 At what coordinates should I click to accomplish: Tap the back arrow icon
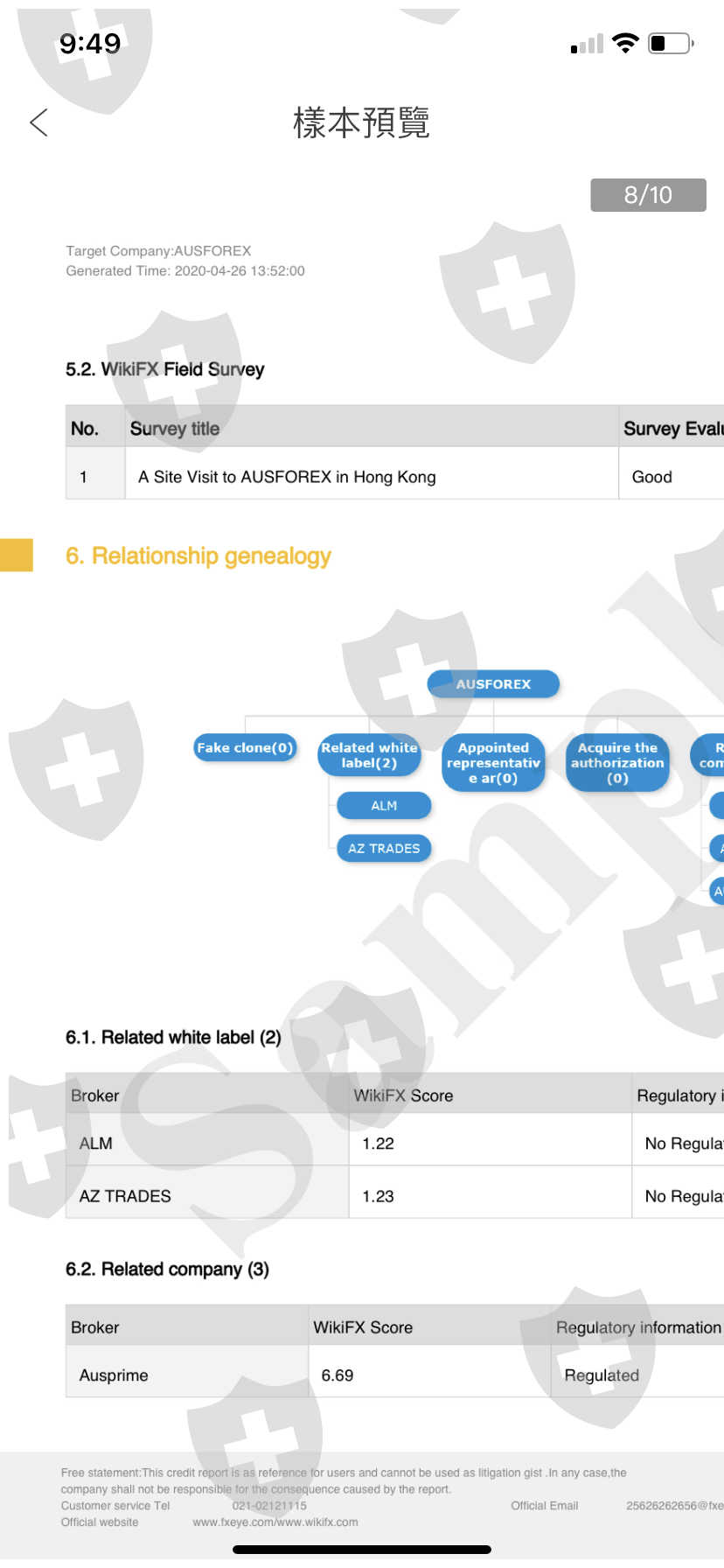tap(38, 122)
